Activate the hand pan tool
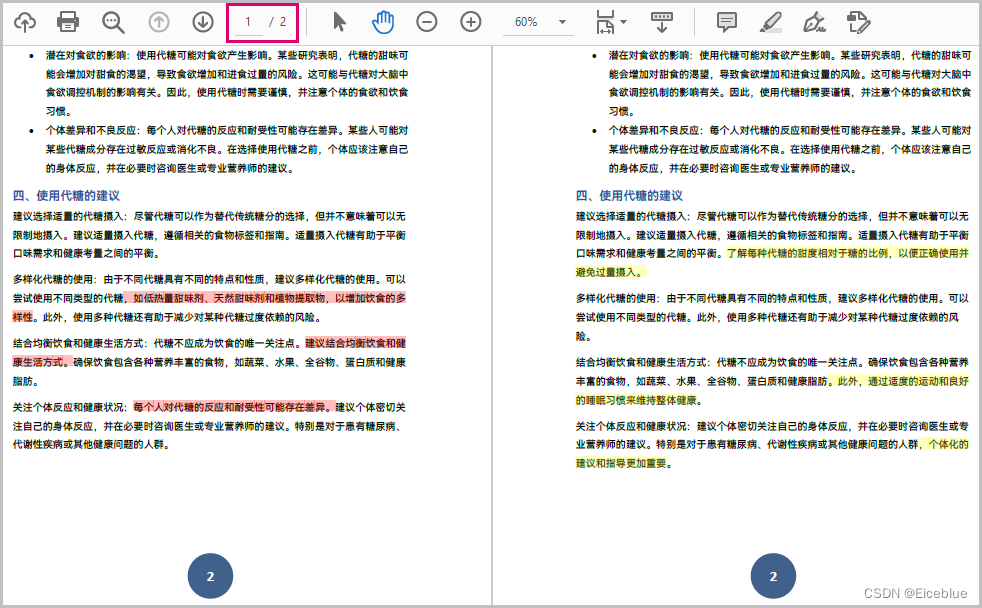 click(383, 22)
